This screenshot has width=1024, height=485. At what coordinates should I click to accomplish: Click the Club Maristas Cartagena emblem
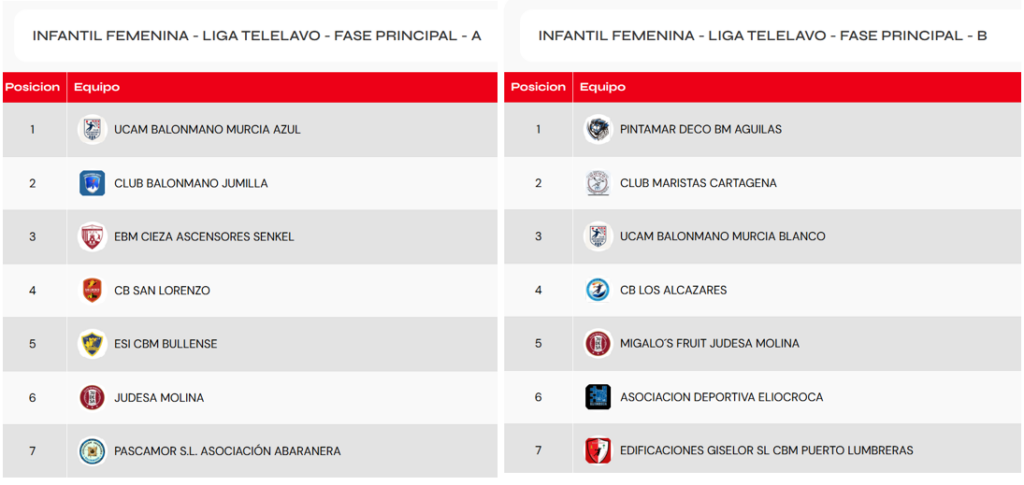point(598,183)
